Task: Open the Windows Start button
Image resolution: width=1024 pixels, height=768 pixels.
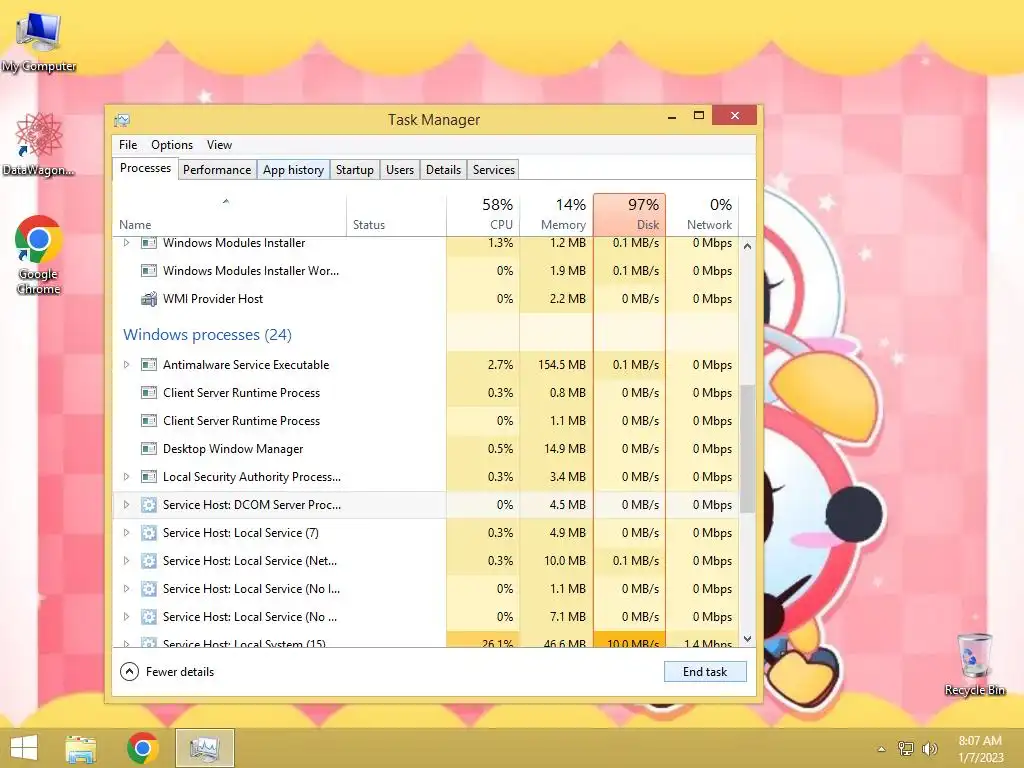Action: click(x=24, y=748)
